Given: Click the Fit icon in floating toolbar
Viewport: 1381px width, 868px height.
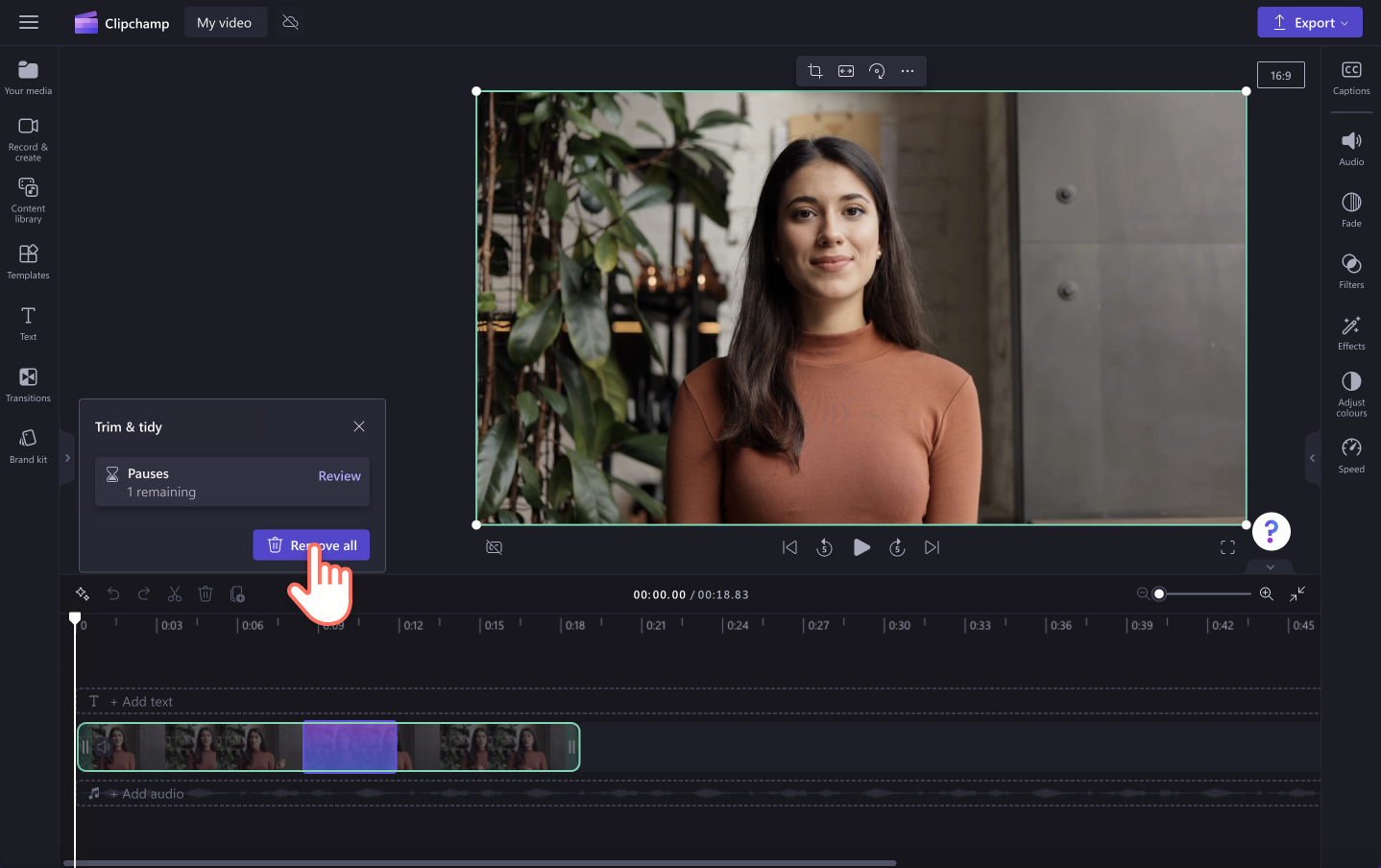Looking at the screenshot, I should click(x=846, y=71).
